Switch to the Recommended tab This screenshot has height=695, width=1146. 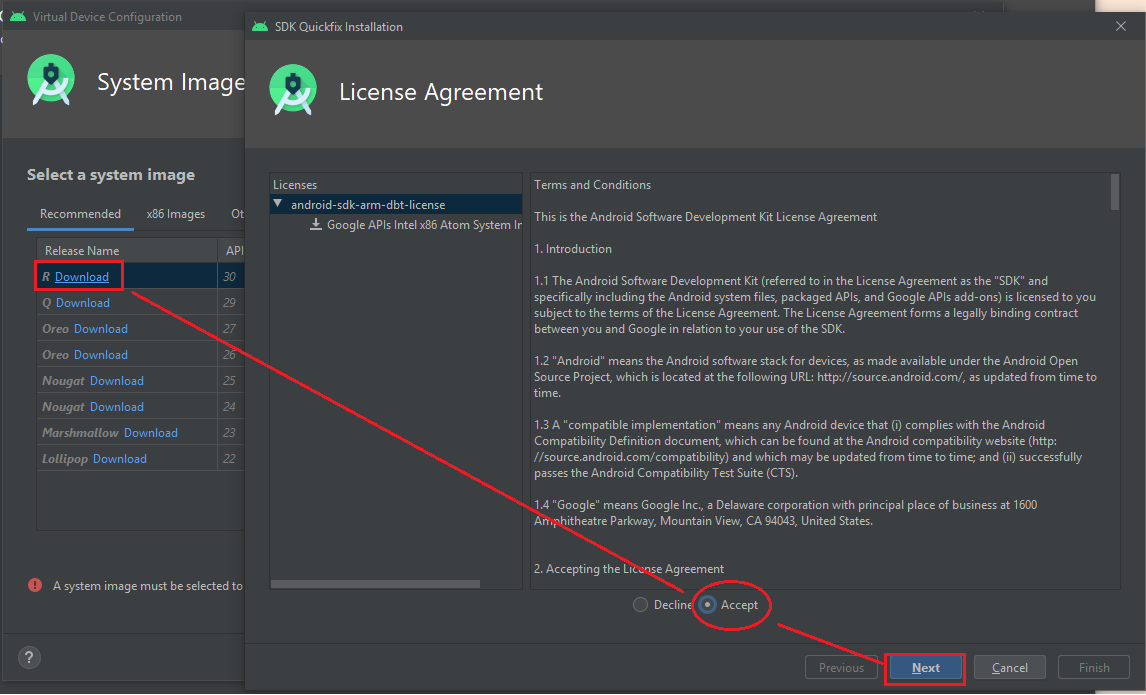(80, 214)
